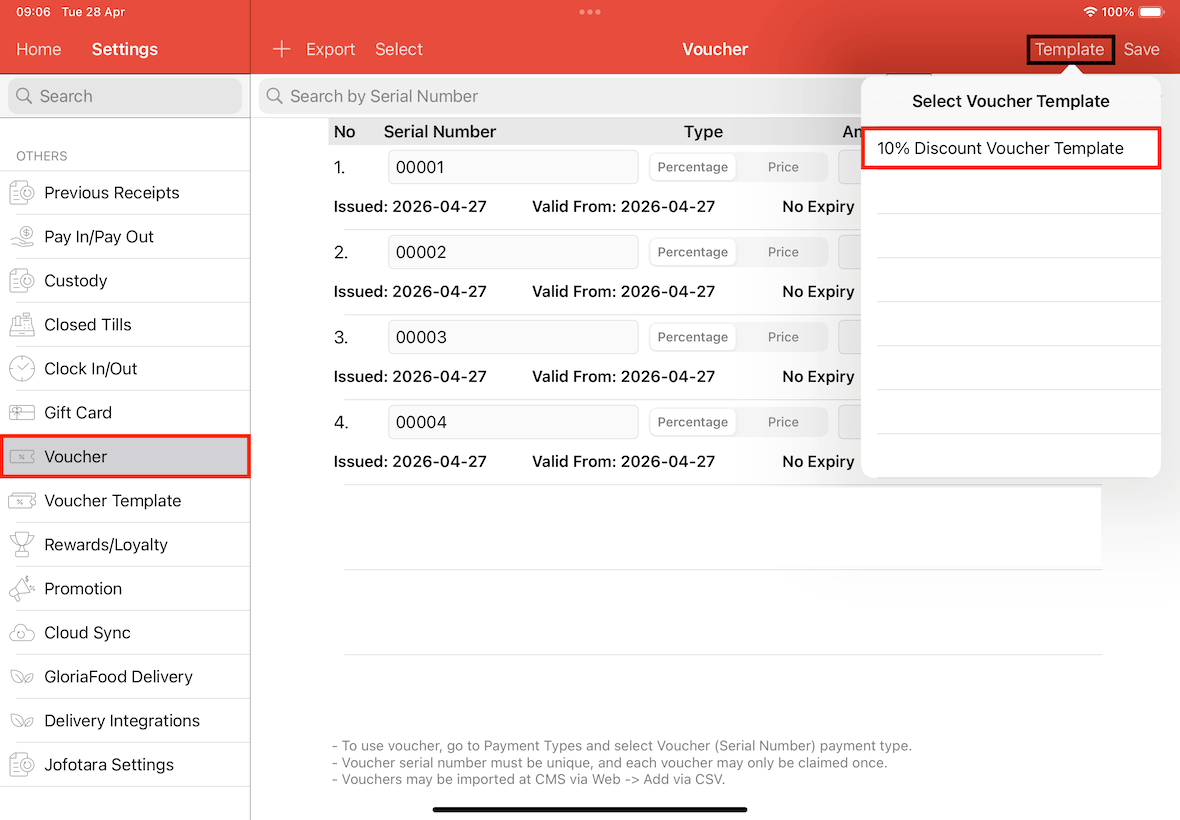Image resolution: width=1180 pixels, height=820 pixels.
Task: Select Percentage type for voucher 00004
Action: (692, 422)
